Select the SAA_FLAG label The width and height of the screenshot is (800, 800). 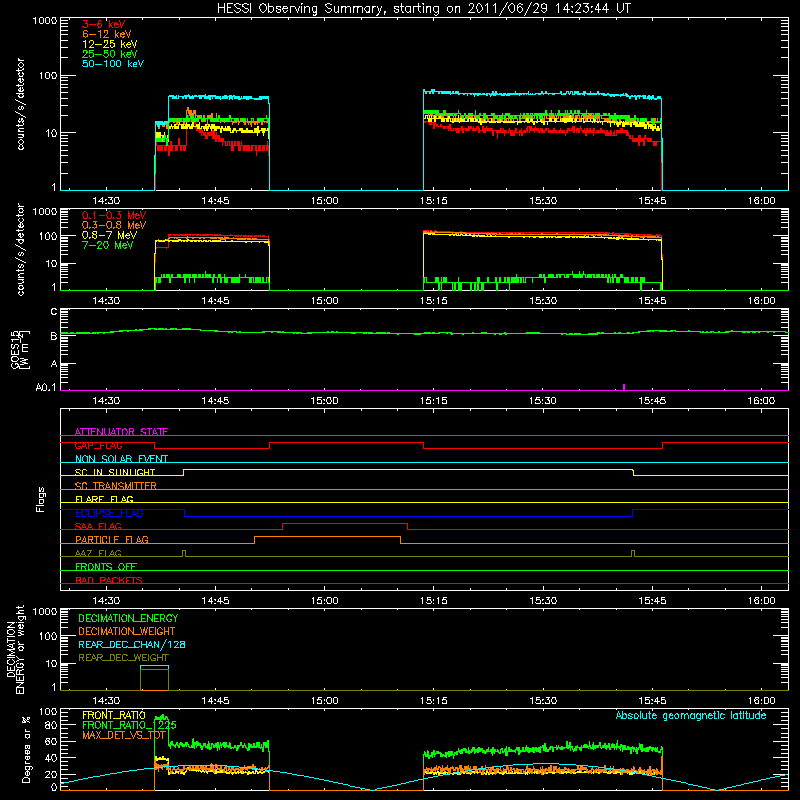point(98,526)
